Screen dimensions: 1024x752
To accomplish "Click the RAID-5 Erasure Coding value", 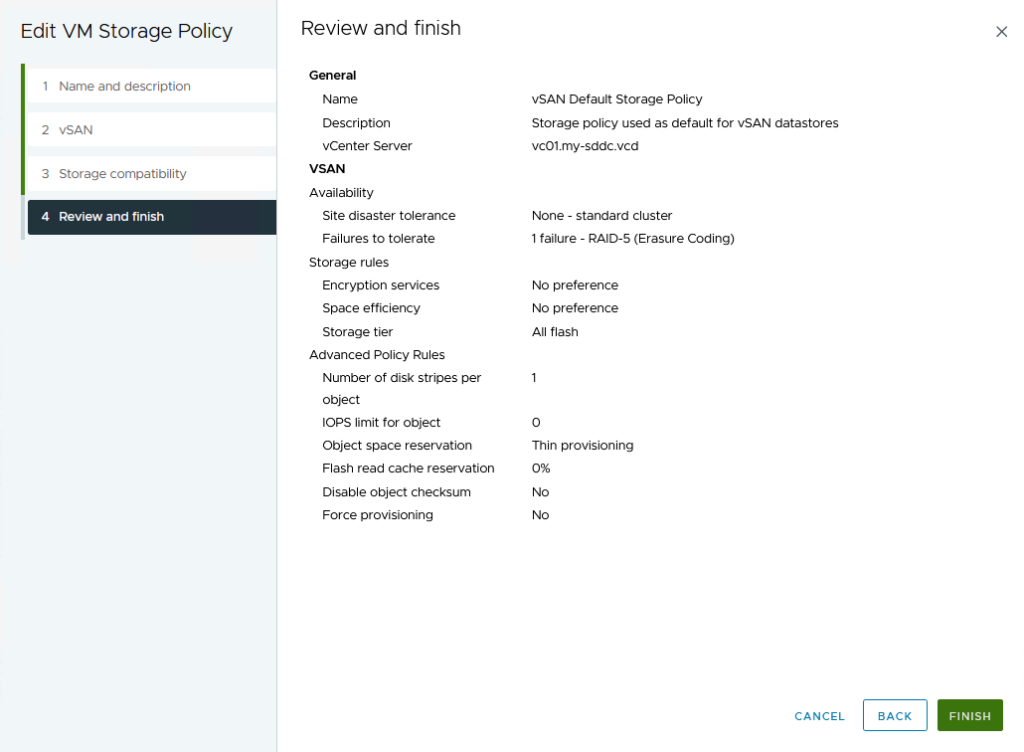I will pyautogui.click(x=633, y=239).
